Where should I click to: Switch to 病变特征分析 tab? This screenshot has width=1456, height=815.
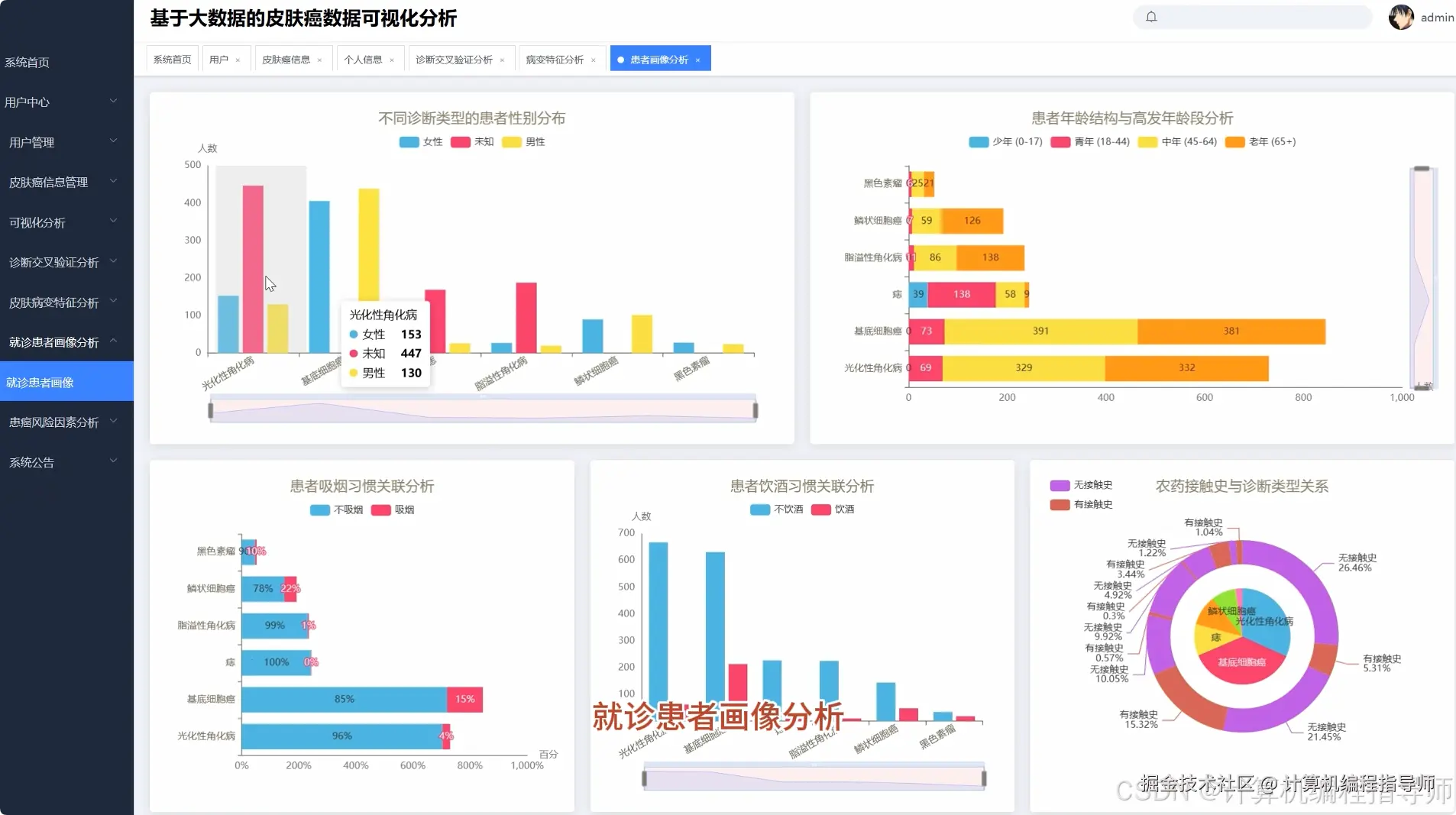(x=555, y=59)
